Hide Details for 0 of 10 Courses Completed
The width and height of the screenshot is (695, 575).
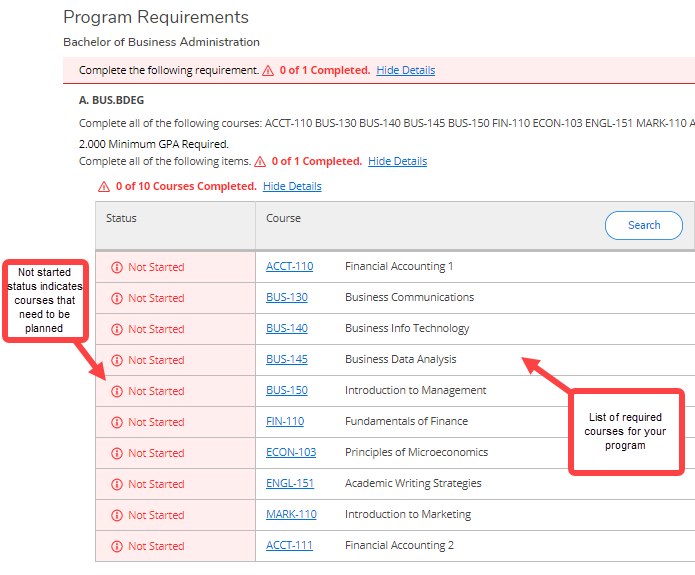click(x=292, y=186)
